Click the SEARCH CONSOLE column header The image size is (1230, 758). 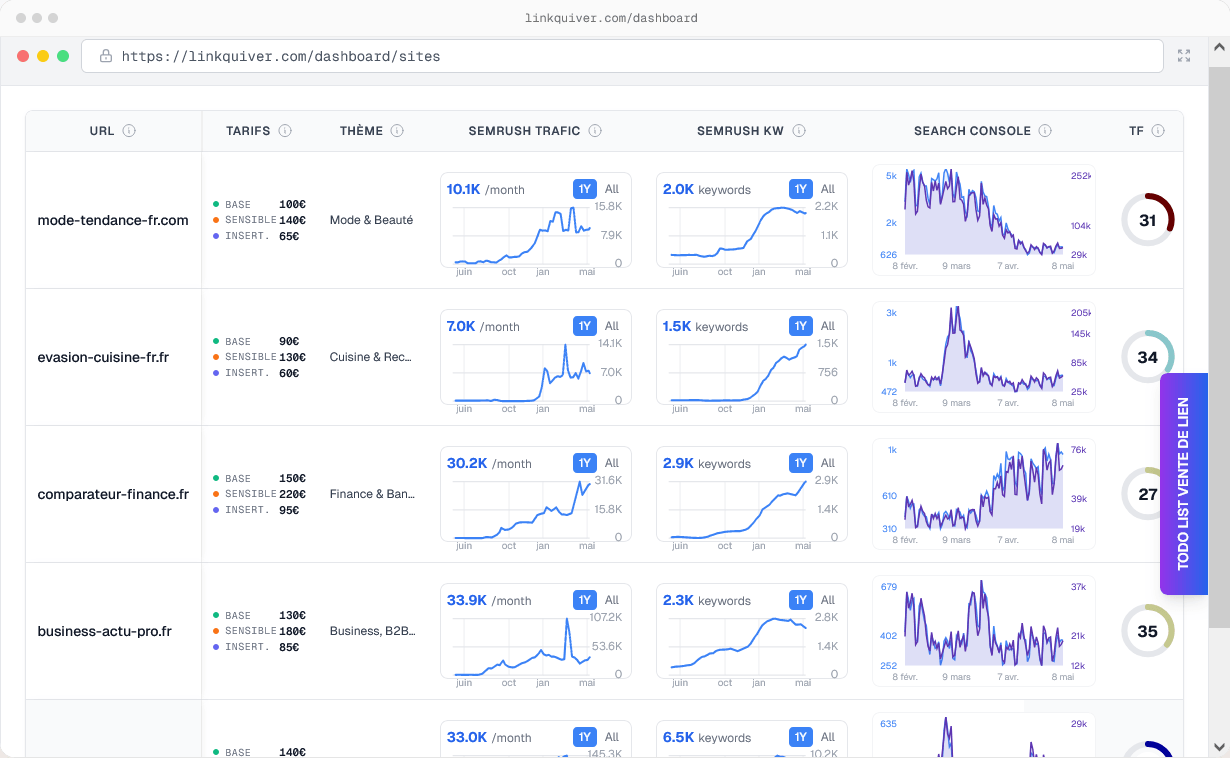pyautogui.click(x=972, y=131)
